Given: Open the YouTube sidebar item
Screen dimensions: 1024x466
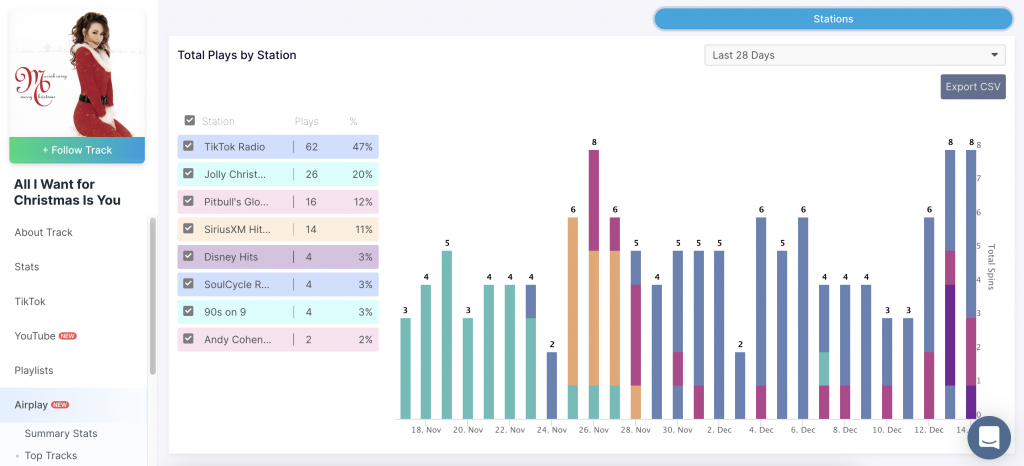Looking at the screenshot, I should (35, 335).
